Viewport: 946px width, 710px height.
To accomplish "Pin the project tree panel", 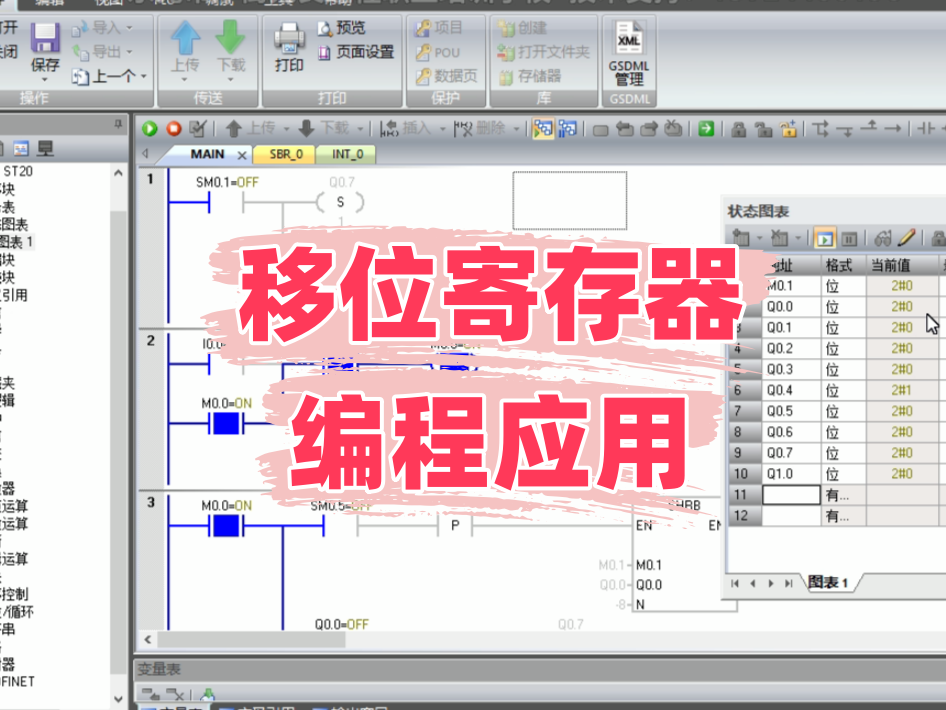I will tap(118, 124).
